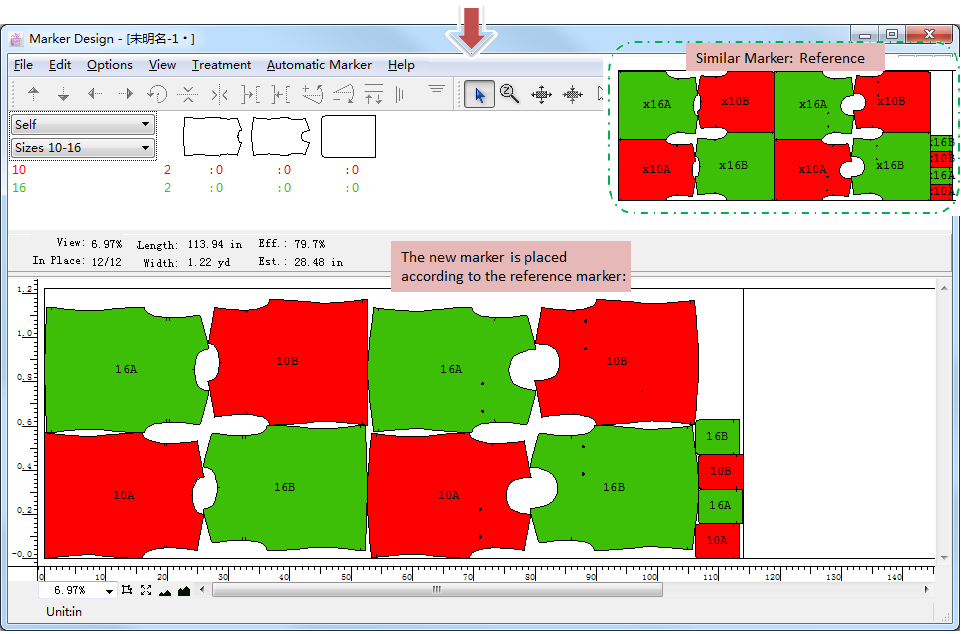Viewport: 961px width, 634px height.
Task: Click the small mountains zoom-out icon
Action: [165, 591]
